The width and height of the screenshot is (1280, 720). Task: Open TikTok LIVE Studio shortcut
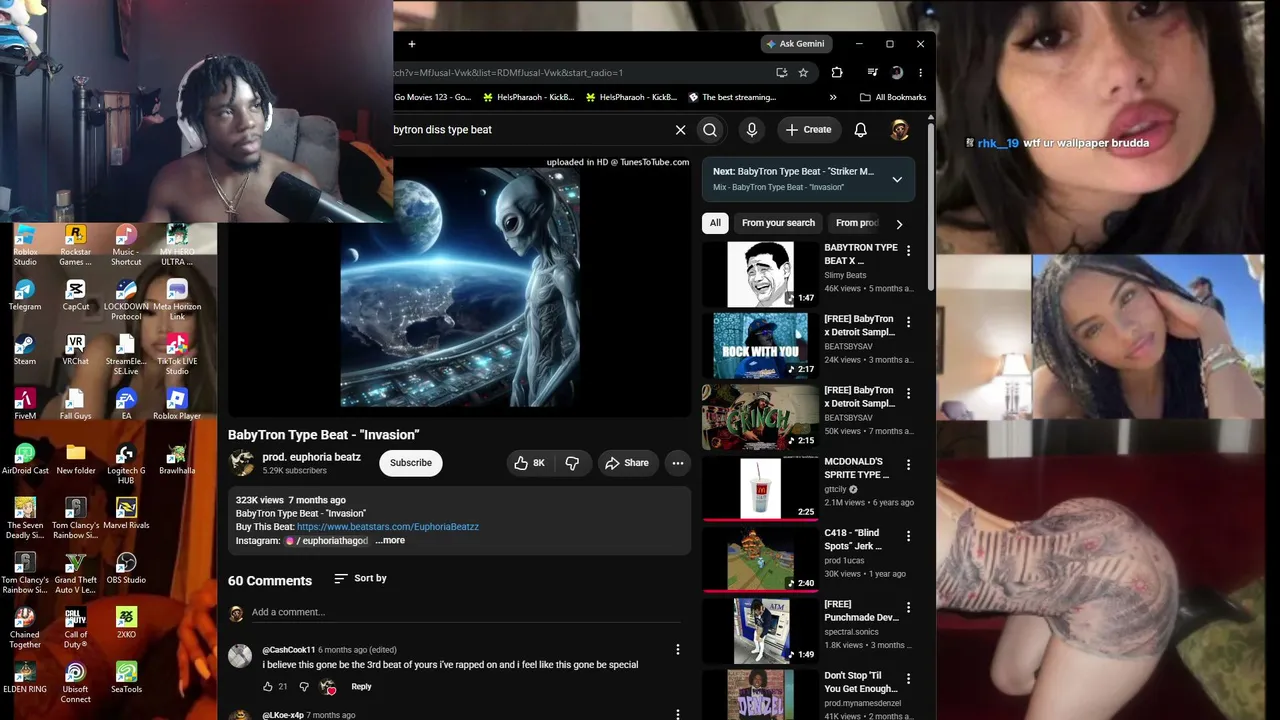pos(177,356)
